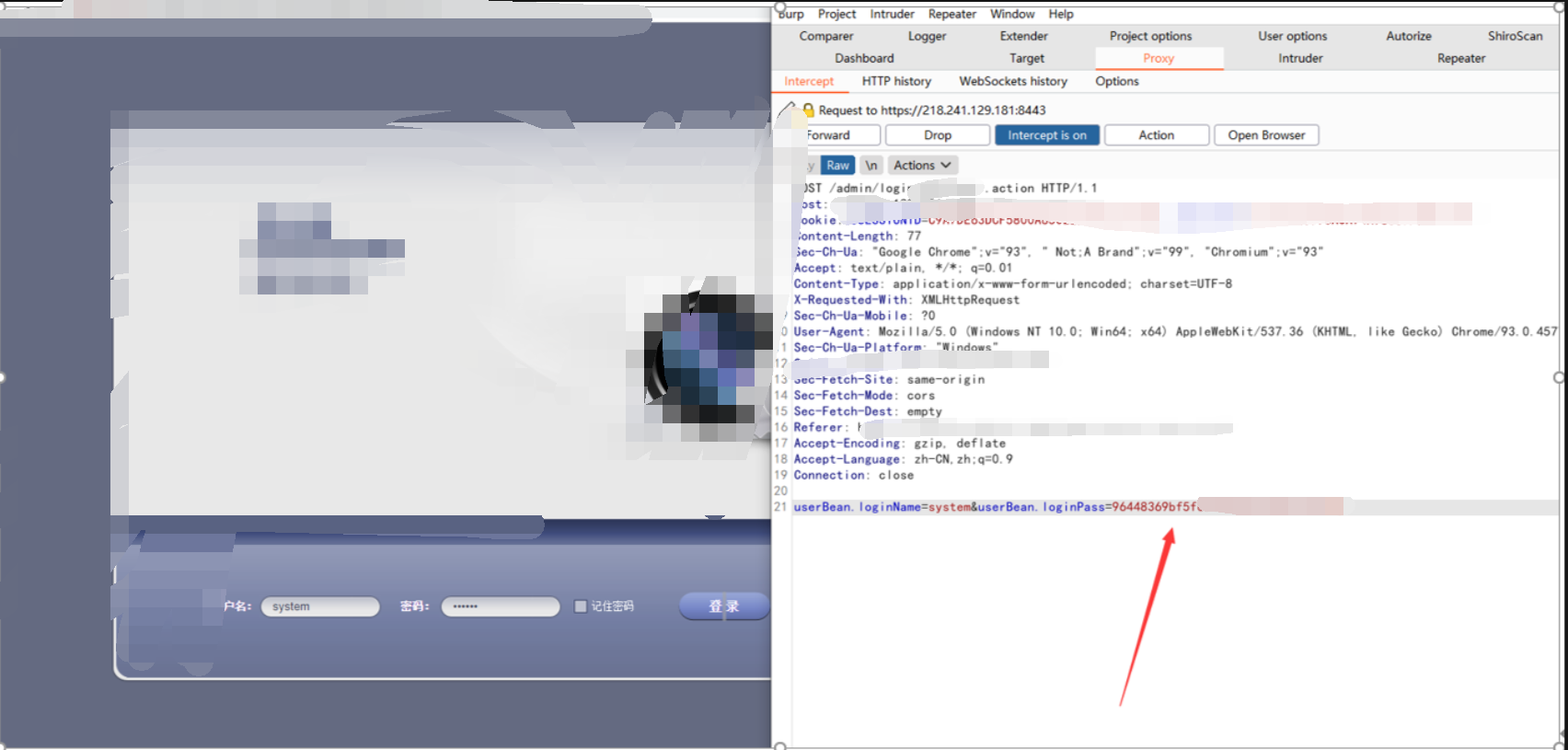Click the Action button

[x=1157, y=135]
